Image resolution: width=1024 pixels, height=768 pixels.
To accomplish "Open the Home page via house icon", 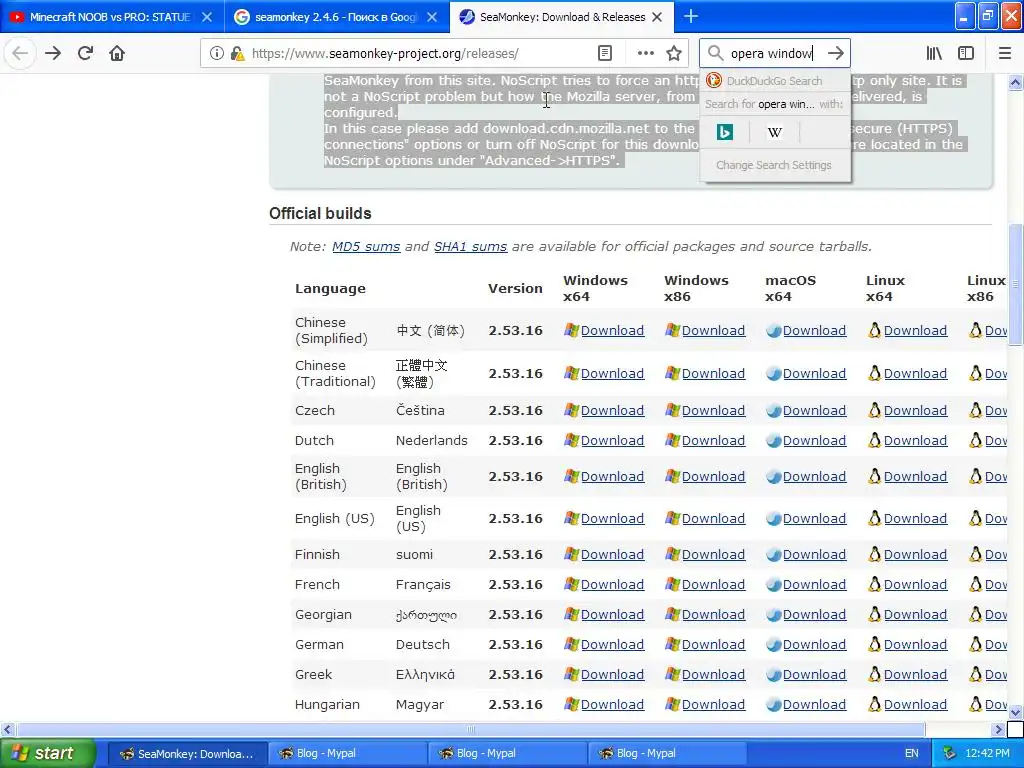I will pyautogui.click(x=117, y=53).
